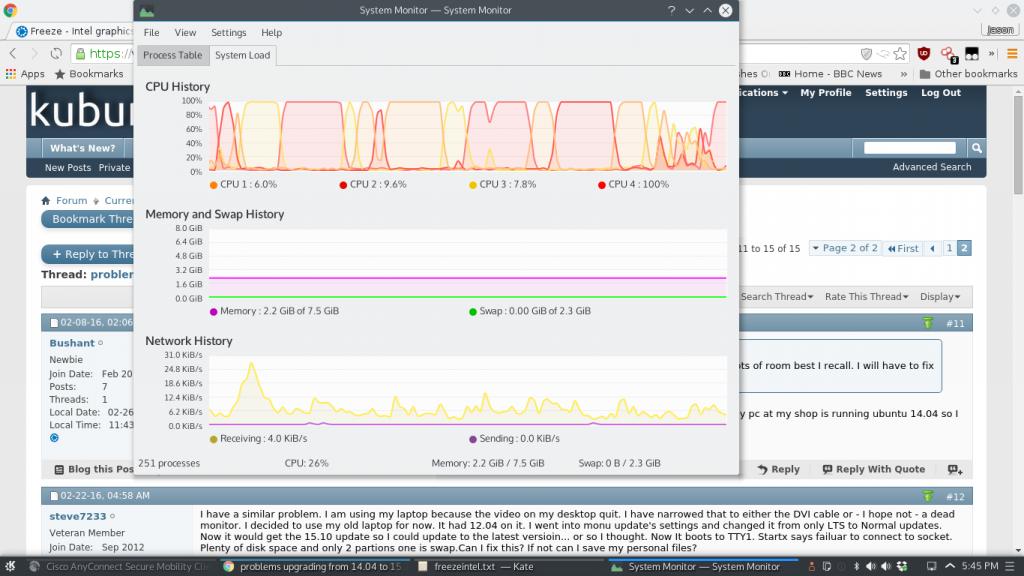This screenshot has width=1024, height=576.
Task: Open the View menu in System Monitor
Action: (185, 33)
